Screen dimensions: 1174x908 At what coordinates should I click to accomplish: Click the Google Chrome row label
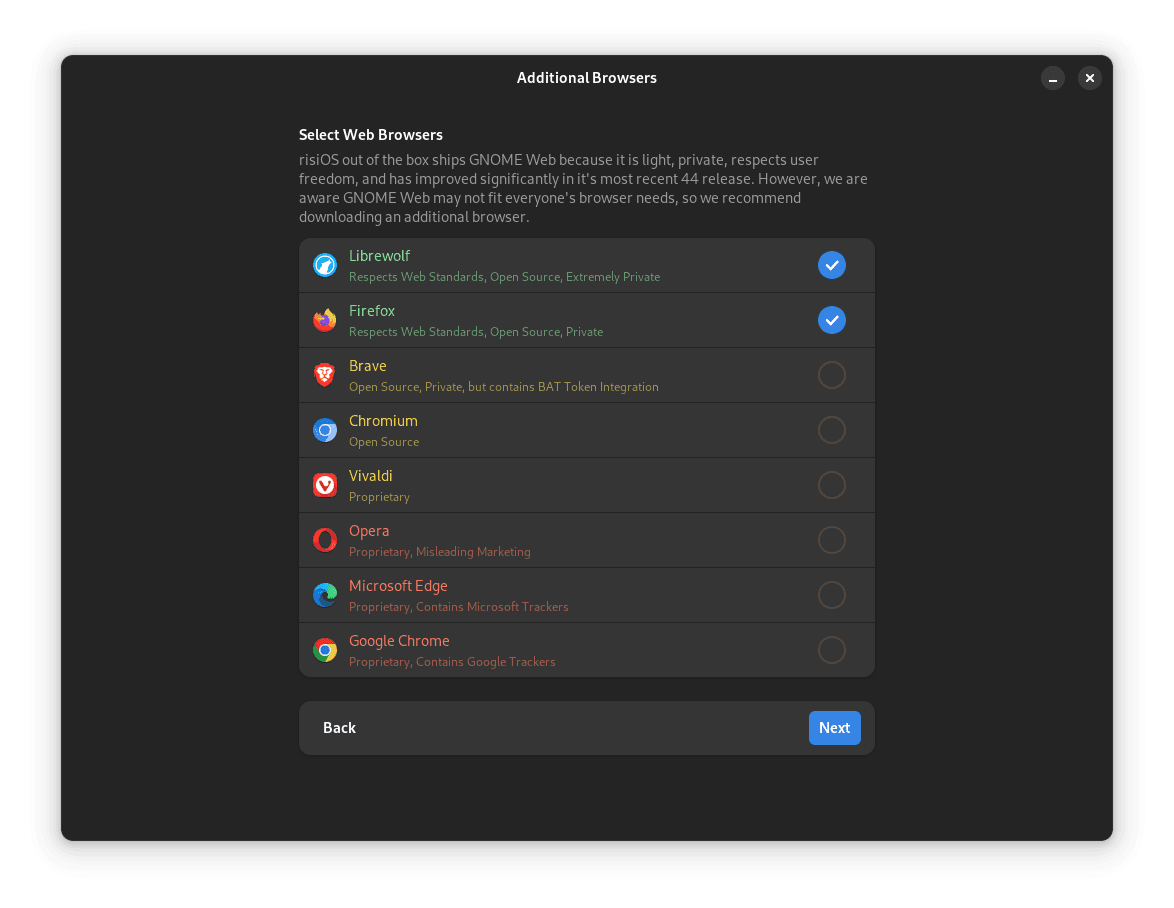[399, 641]
